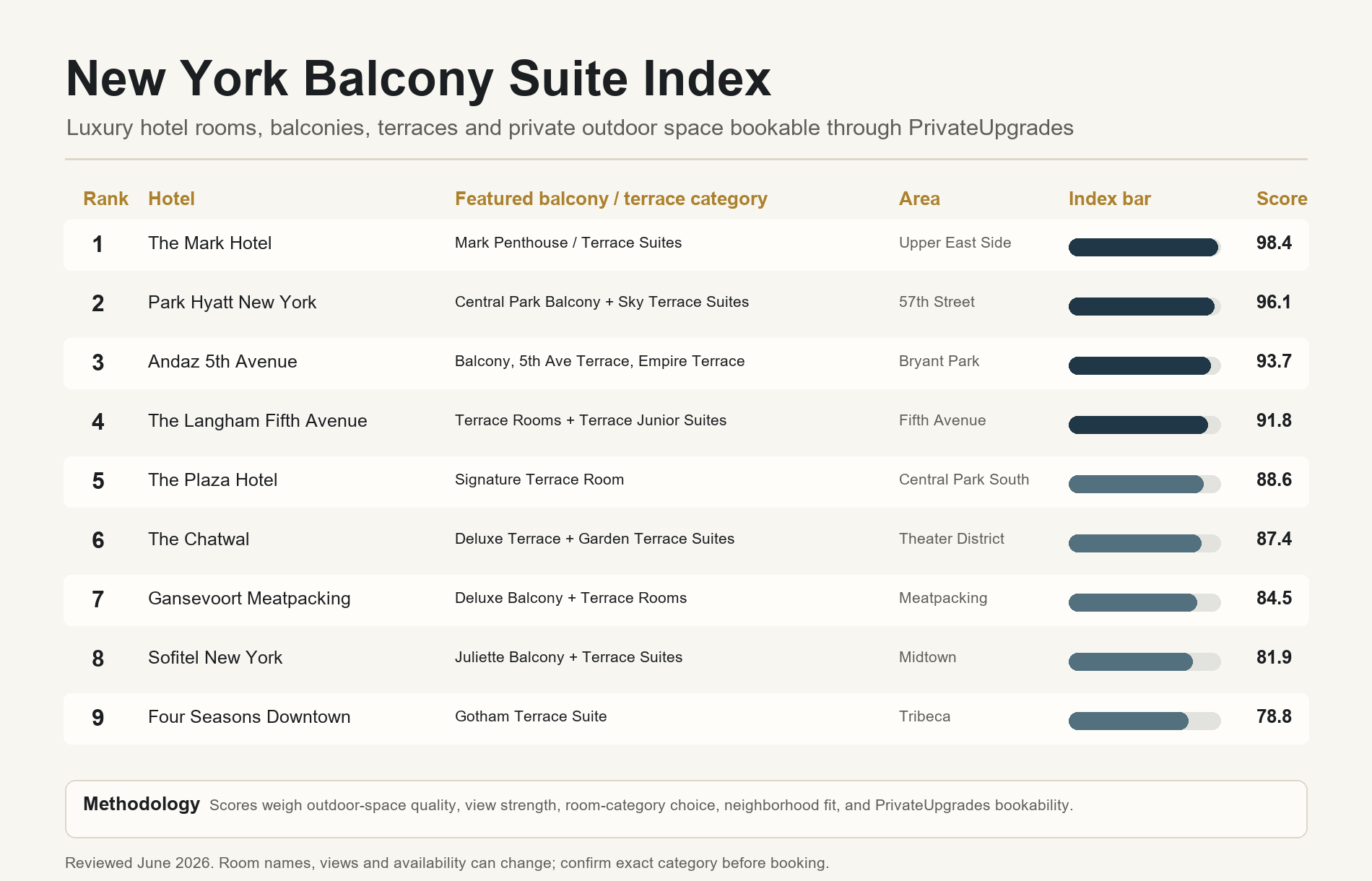Click Gansevoort Meatpacking index bar
The width and height of the screenshot is (1372, 881).
coord(1145,603)
